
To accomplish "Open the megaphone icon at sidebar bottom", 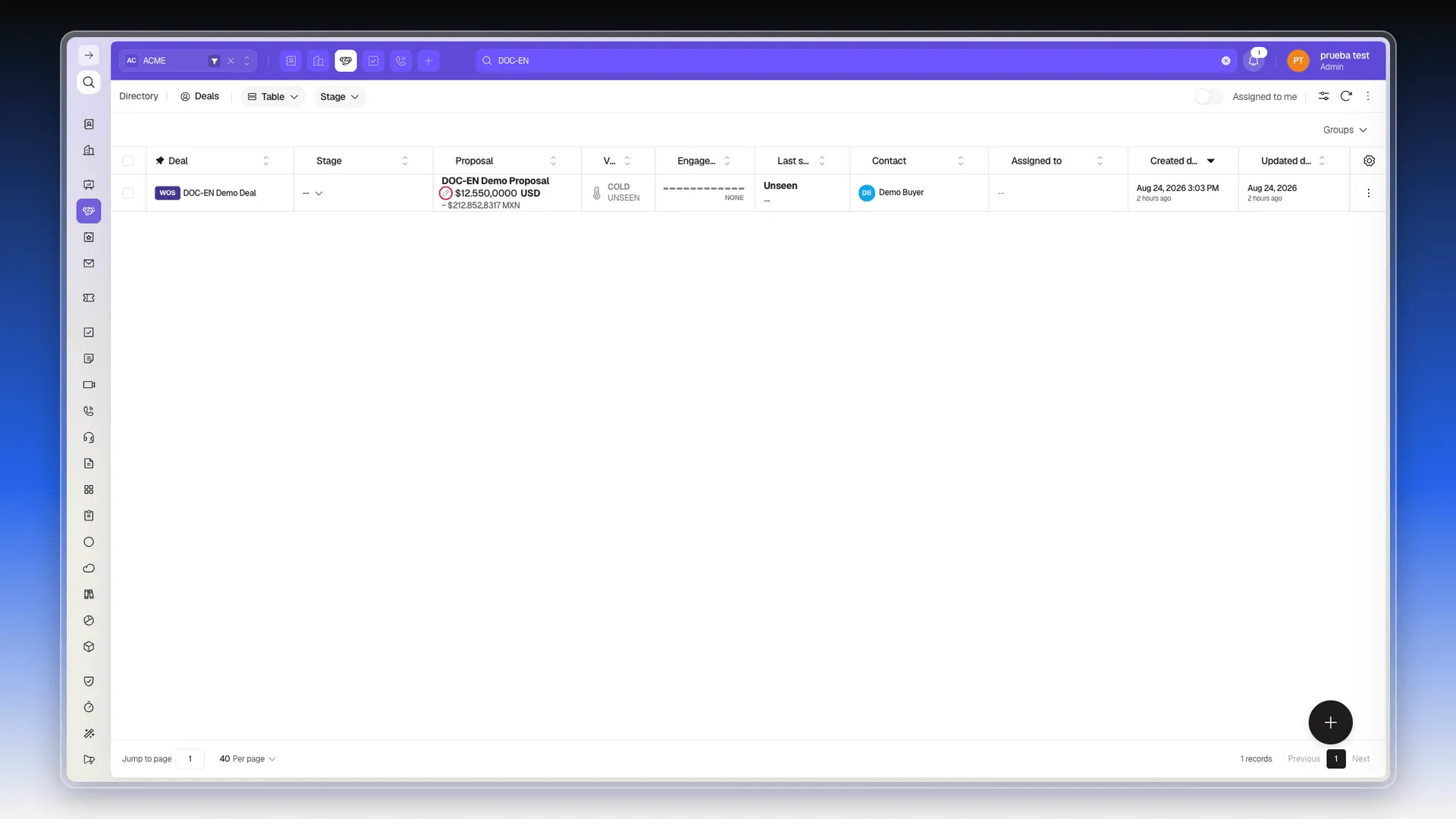I will coord(89,759).
